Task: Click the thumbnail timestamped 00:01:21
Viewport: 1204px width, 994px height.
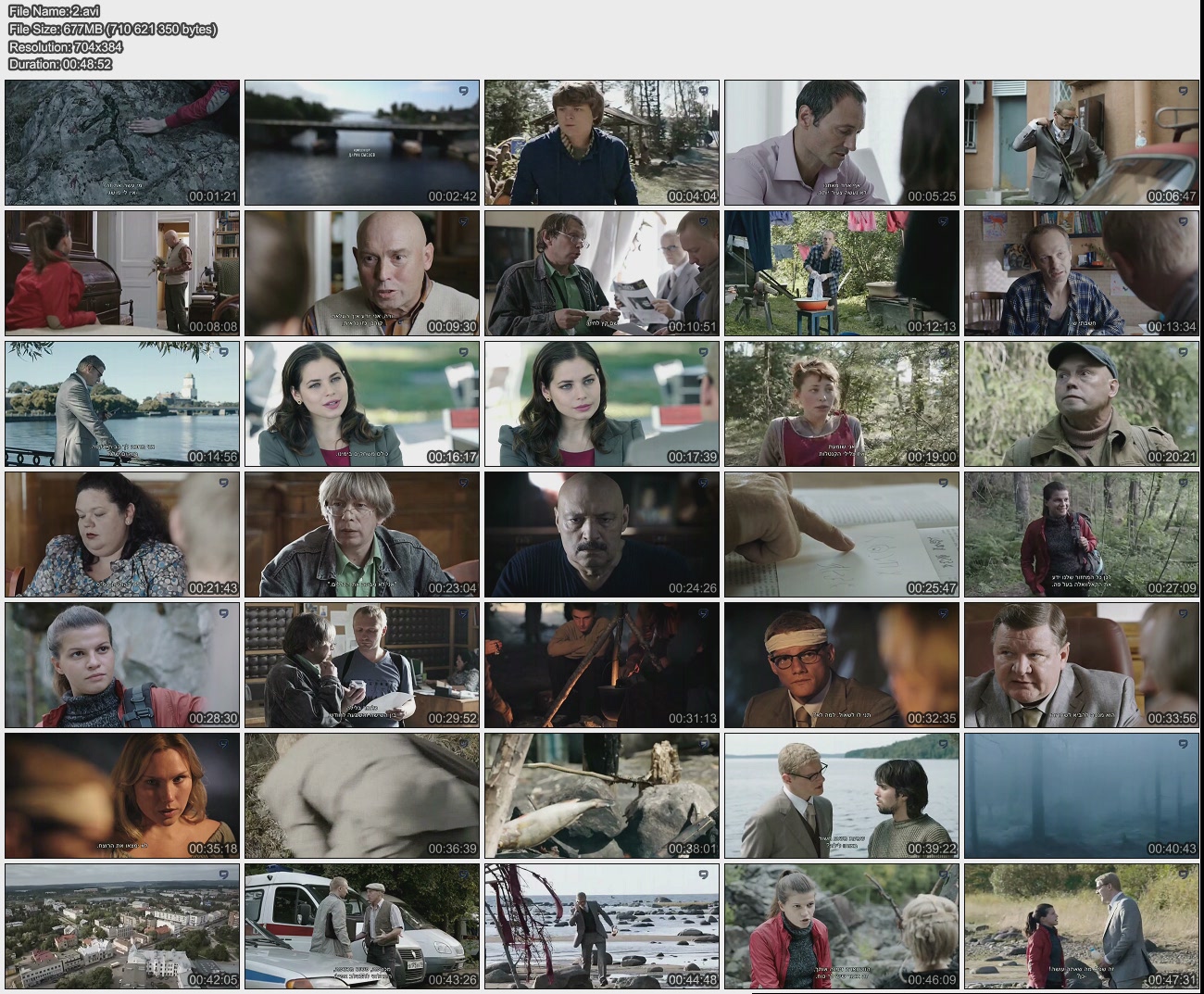Action: point(122,143)
